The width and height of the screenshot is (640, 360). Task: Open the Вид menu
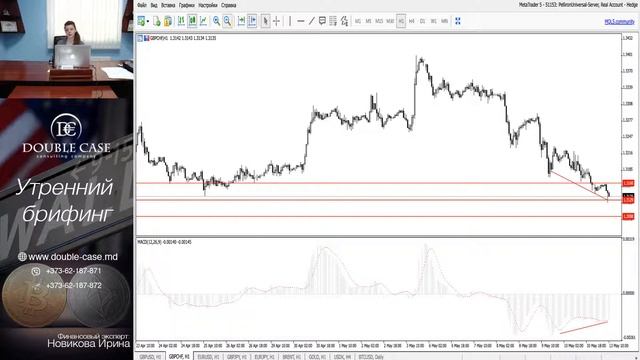click(154, 5)
